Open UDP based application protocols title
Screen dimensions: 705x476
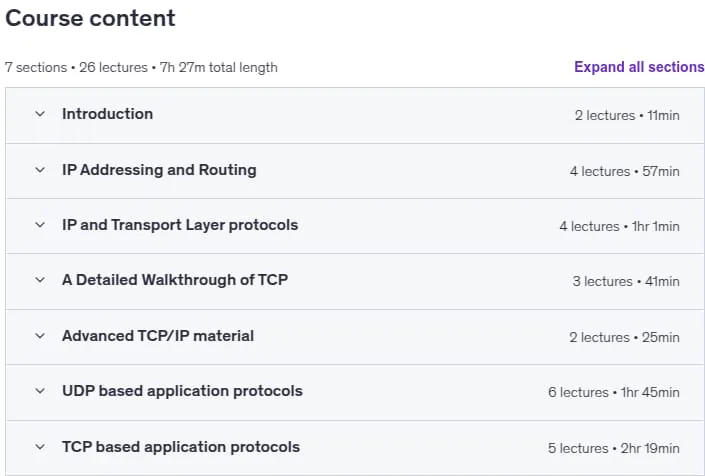tap(182, 391)
